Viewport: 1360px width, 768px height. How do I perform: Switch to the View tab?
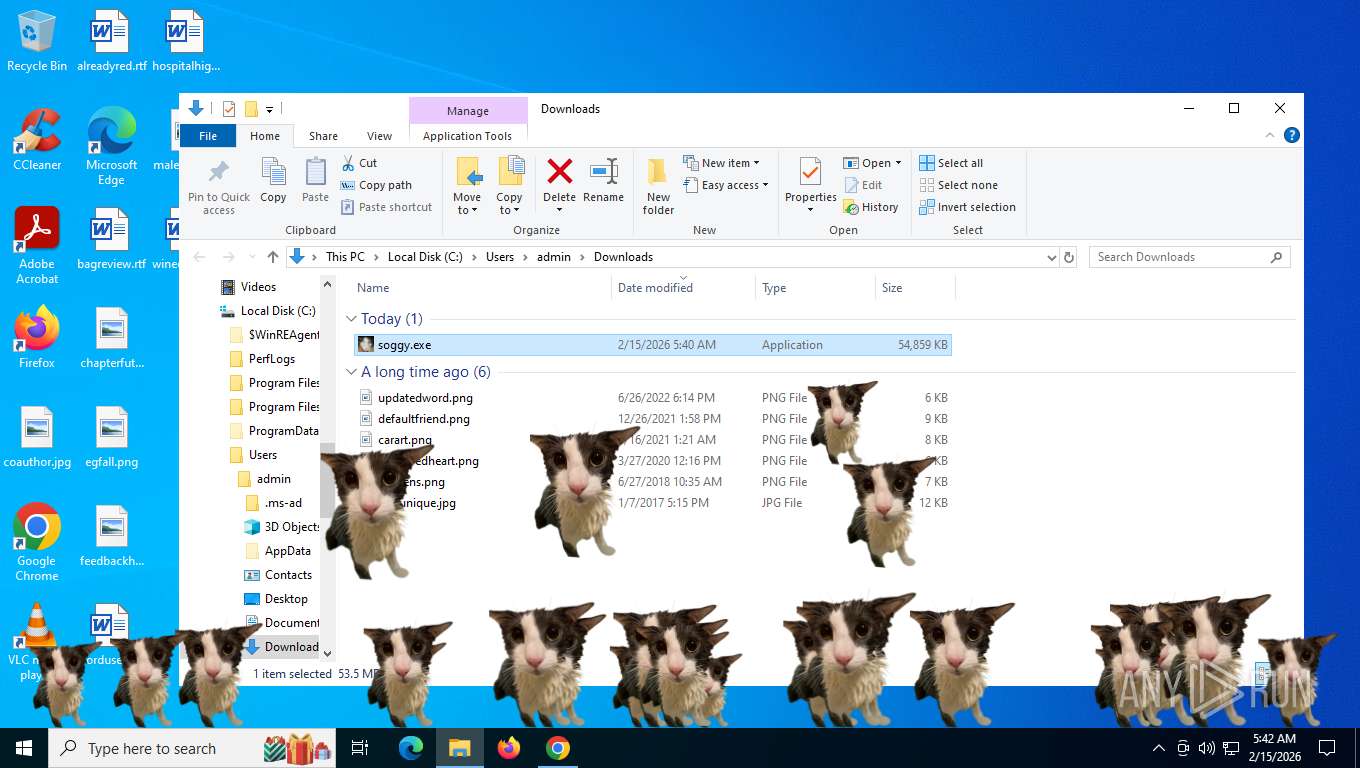pyautogui.click(x=379, y=136)
